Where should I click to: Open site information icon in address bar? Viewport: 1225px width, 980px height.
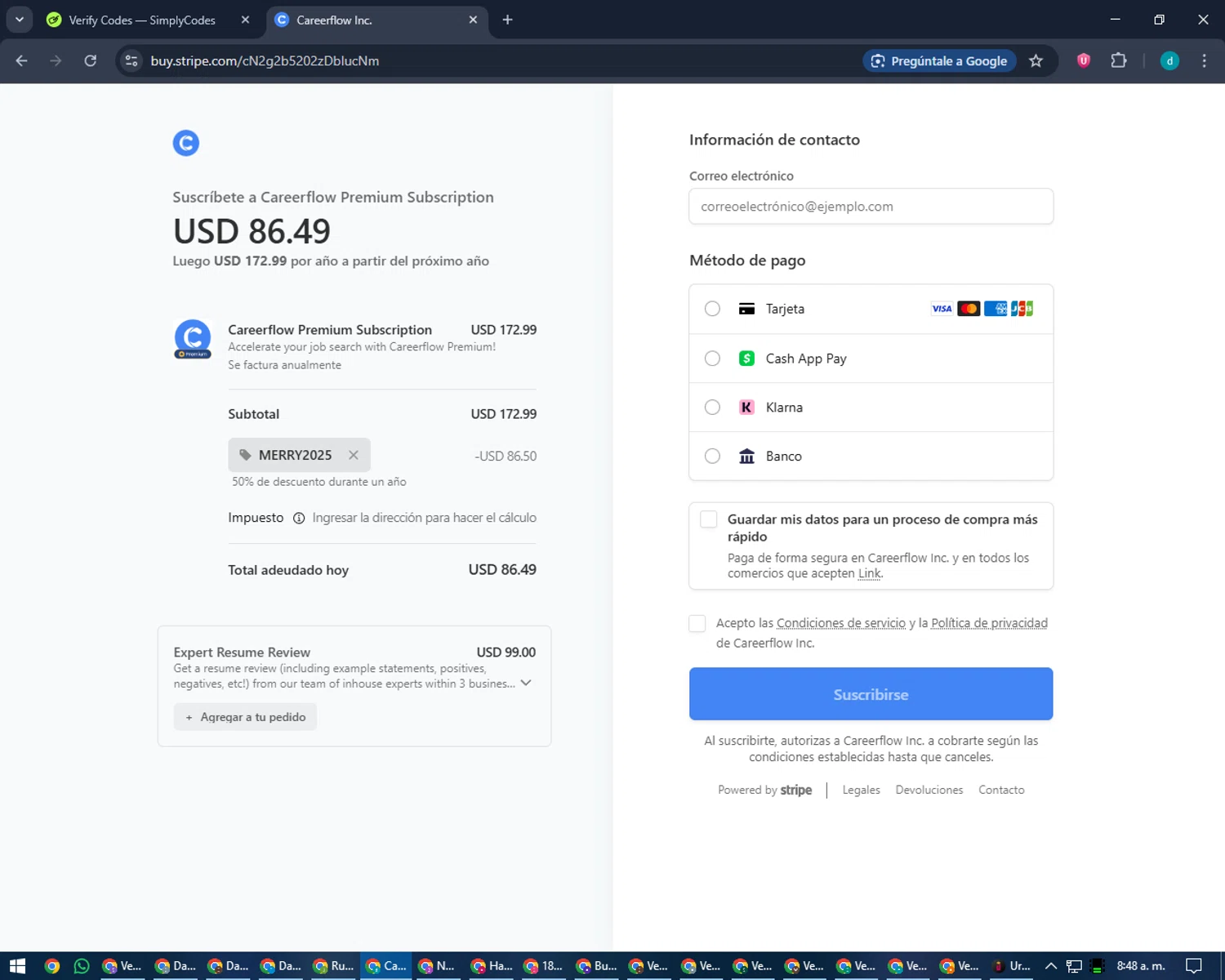click(x=131, y=61)
